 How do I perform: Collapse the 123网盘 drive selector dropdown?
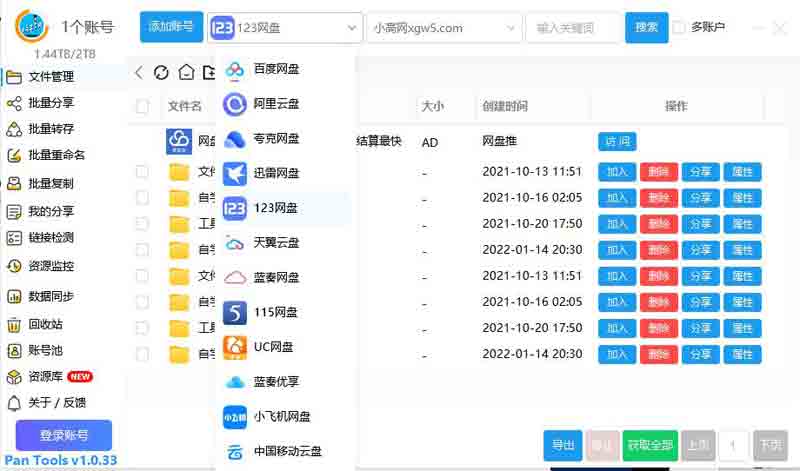pyautogui.click(x=285, y=28)
